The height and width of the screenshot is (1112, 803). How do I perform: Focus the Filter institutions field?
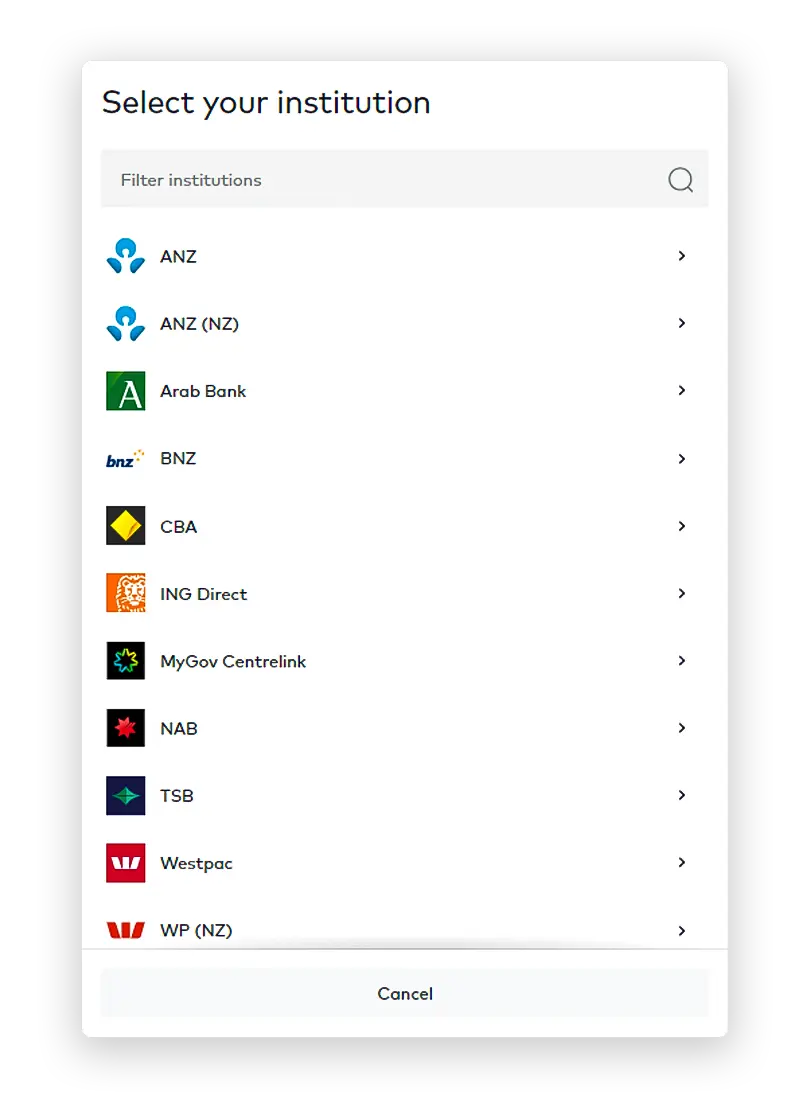coord(404,179)
